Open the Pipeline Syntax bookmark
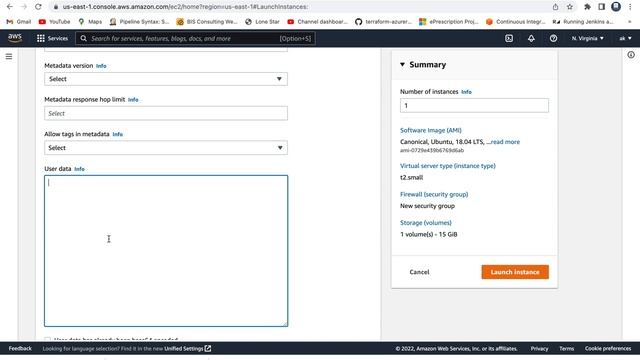 [x=139, y=22]
